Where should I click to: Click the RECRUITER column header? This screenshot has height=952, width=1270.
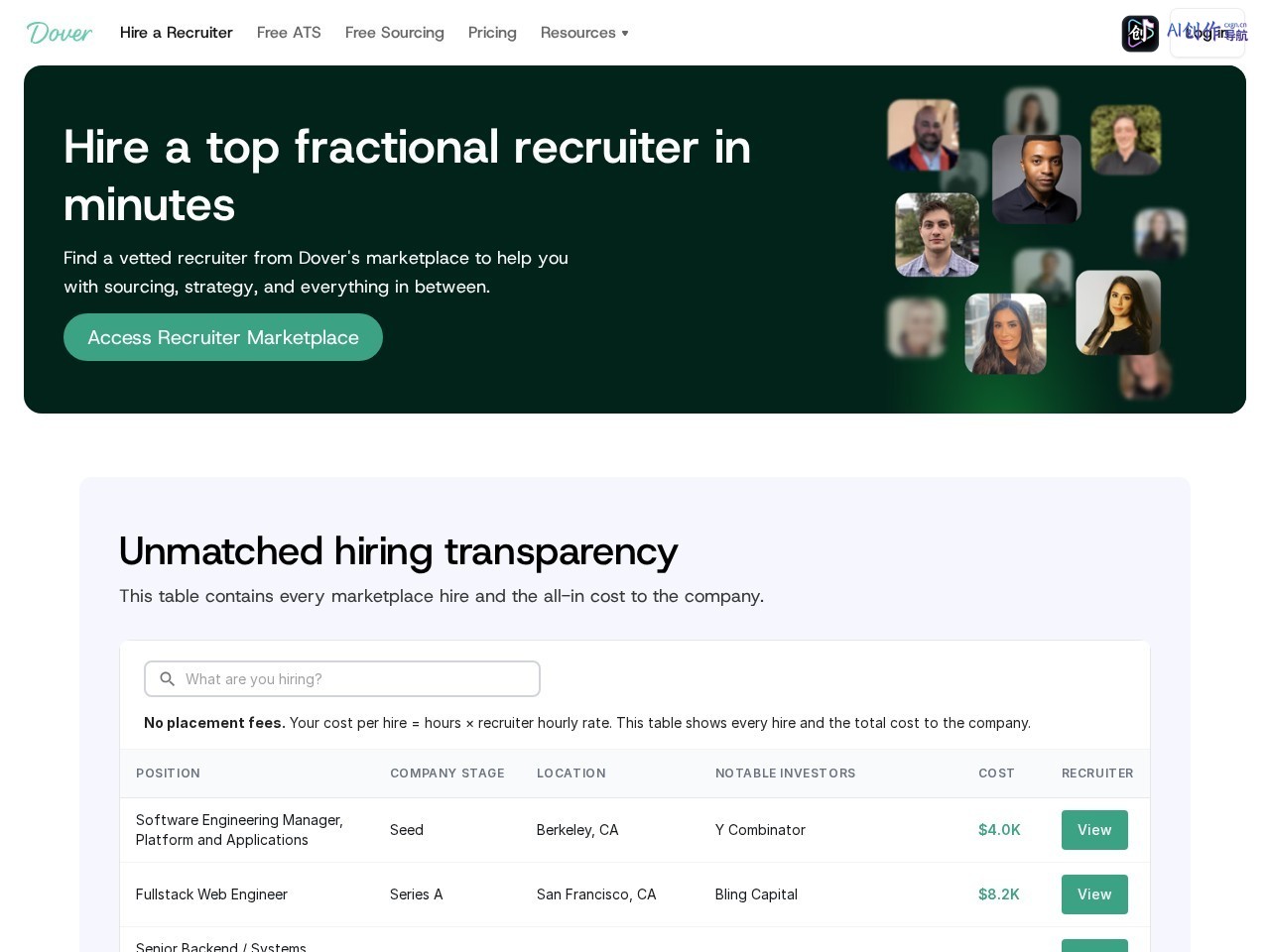[1097, 773]
